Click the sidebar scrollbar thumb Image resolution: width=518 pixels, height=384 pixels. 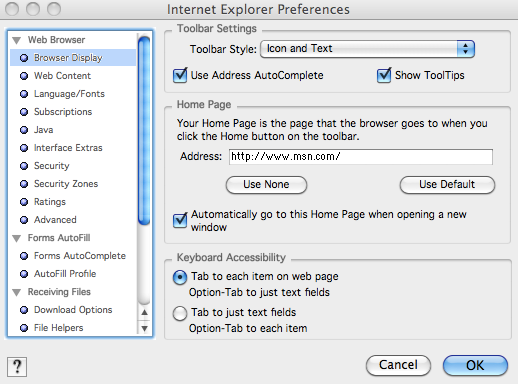[x=144, y=130]
